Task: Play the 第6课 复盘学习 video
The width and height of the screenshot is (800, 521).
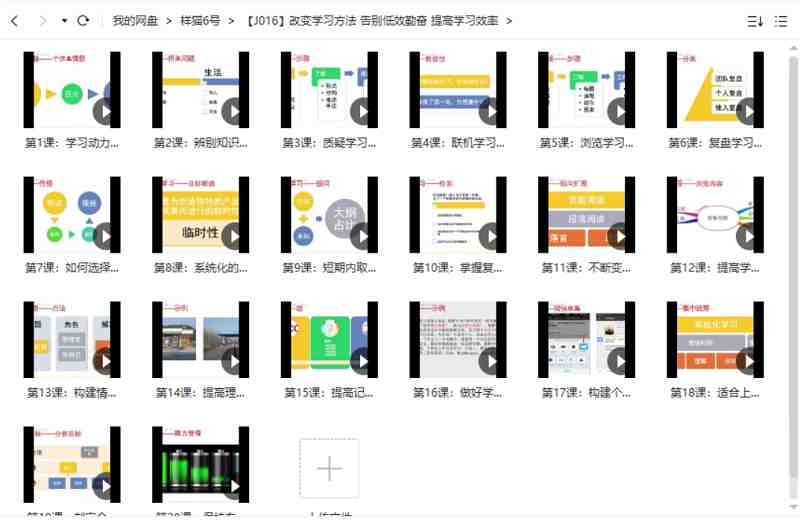Action: [749, 110]
